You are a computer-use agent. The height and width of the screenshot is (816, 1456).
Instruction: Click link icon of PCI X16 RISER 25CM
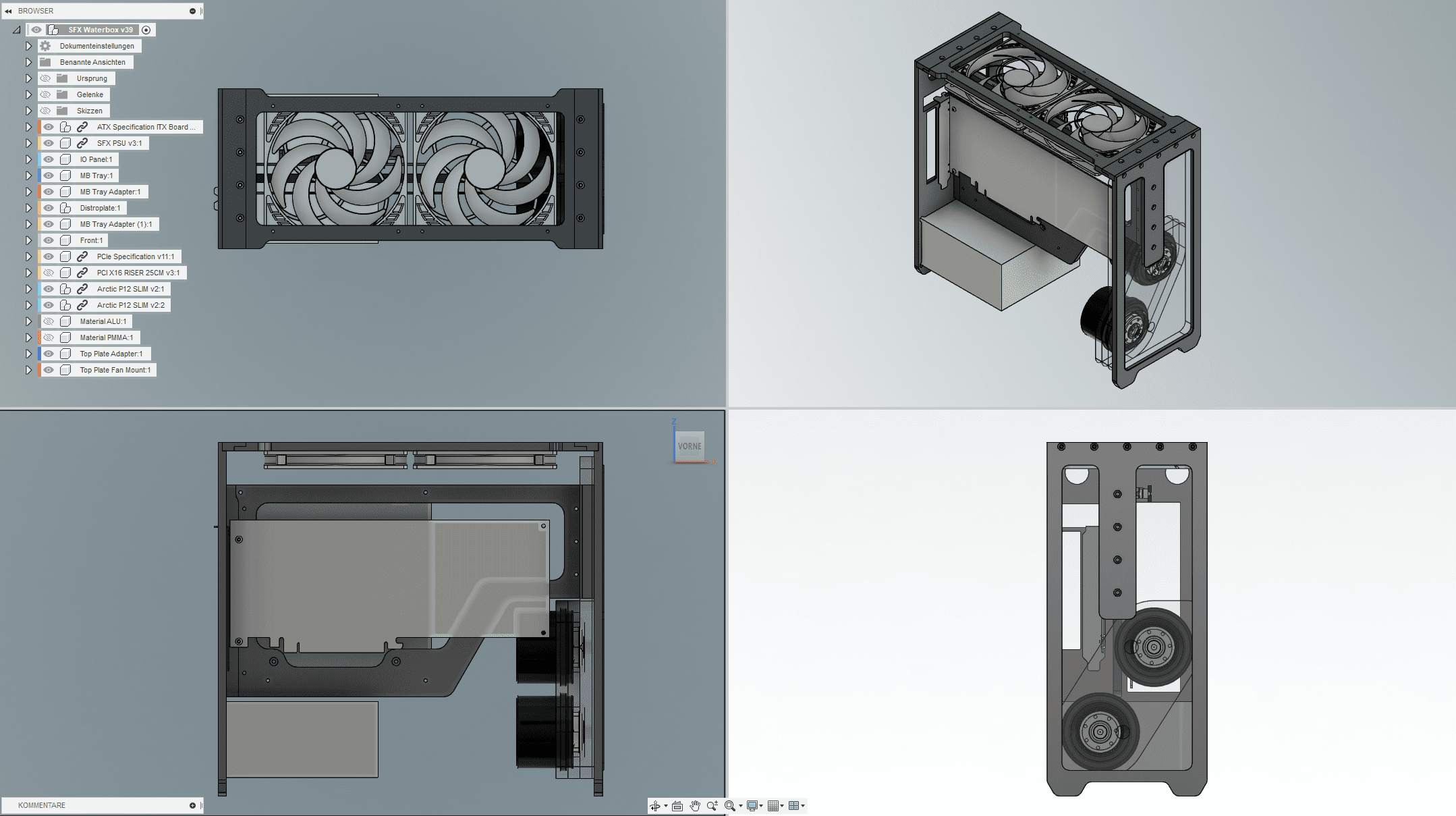(82, 273)
